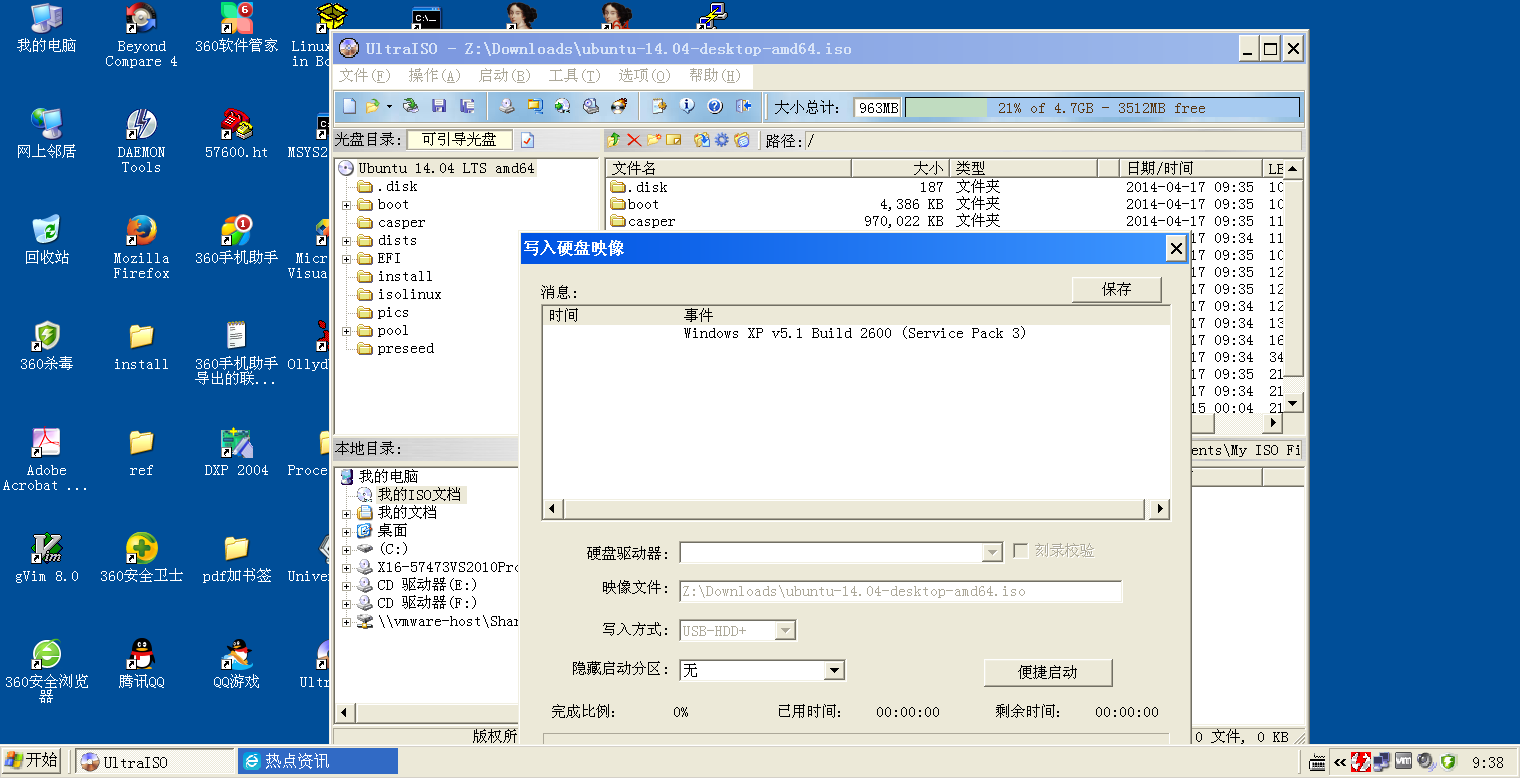Click the blue gear icon in file panel

(x=721, y=140)
